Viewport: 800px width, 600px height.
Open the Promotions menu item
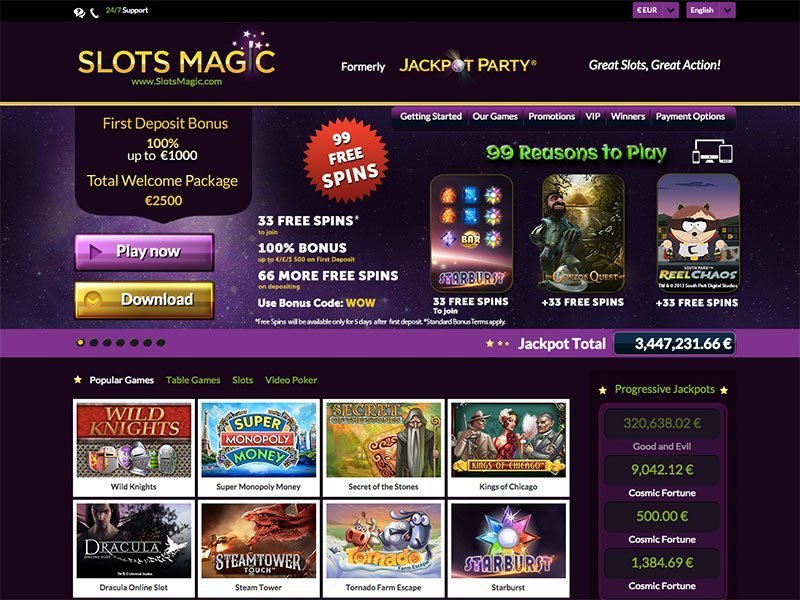(552, 116)
